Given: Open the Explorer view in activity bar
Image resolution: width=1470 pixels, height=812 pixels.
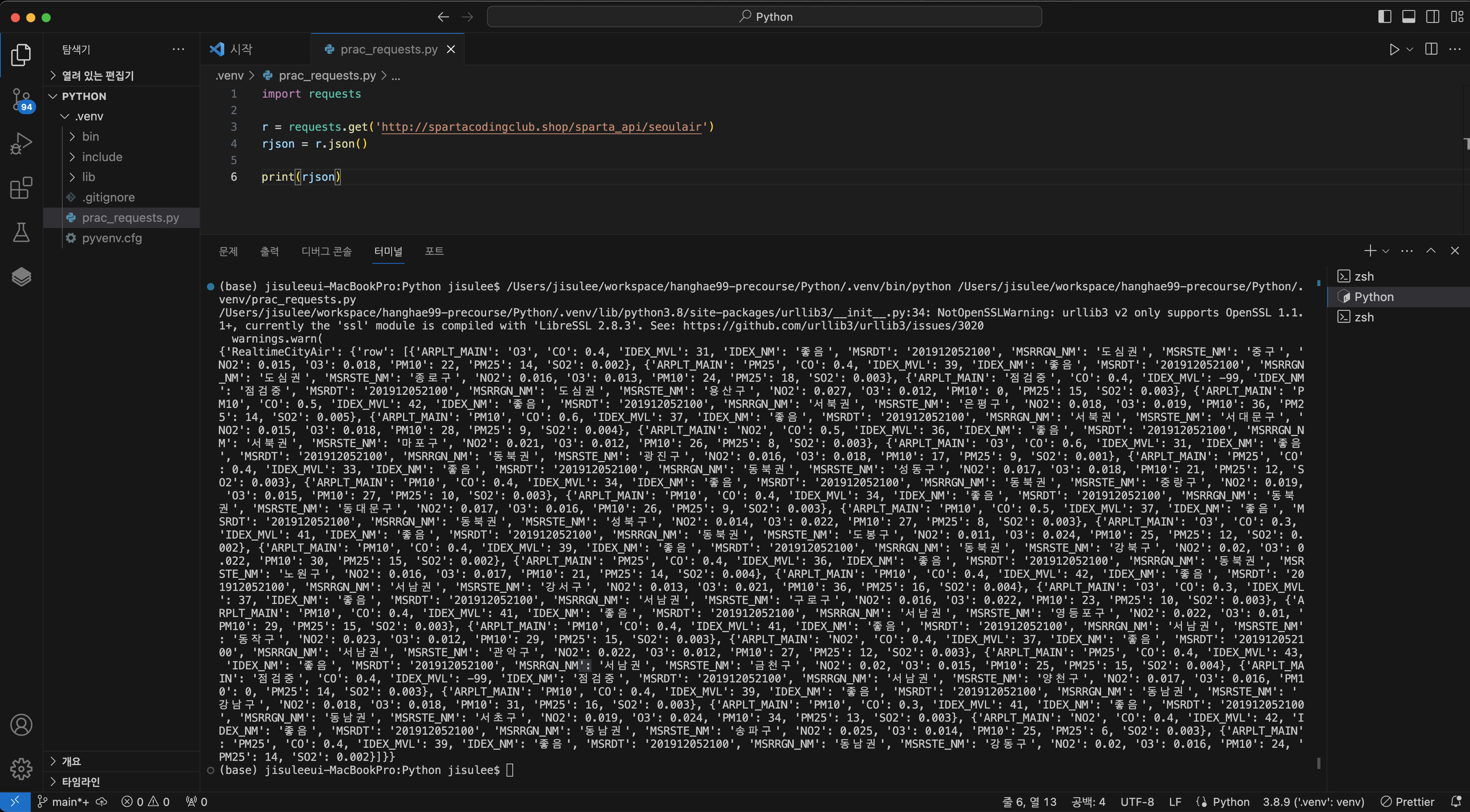Looking at the screenshot, I should click(21, 55).
